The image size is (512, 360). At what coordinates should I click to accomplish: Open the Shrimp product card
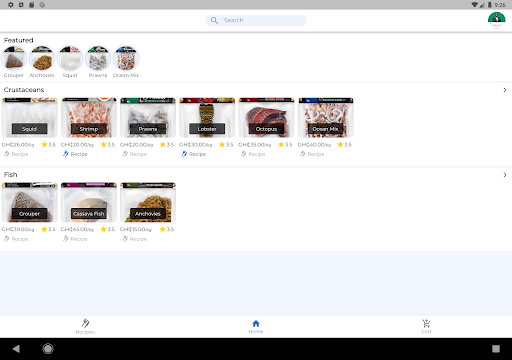(x=89, y=117)
